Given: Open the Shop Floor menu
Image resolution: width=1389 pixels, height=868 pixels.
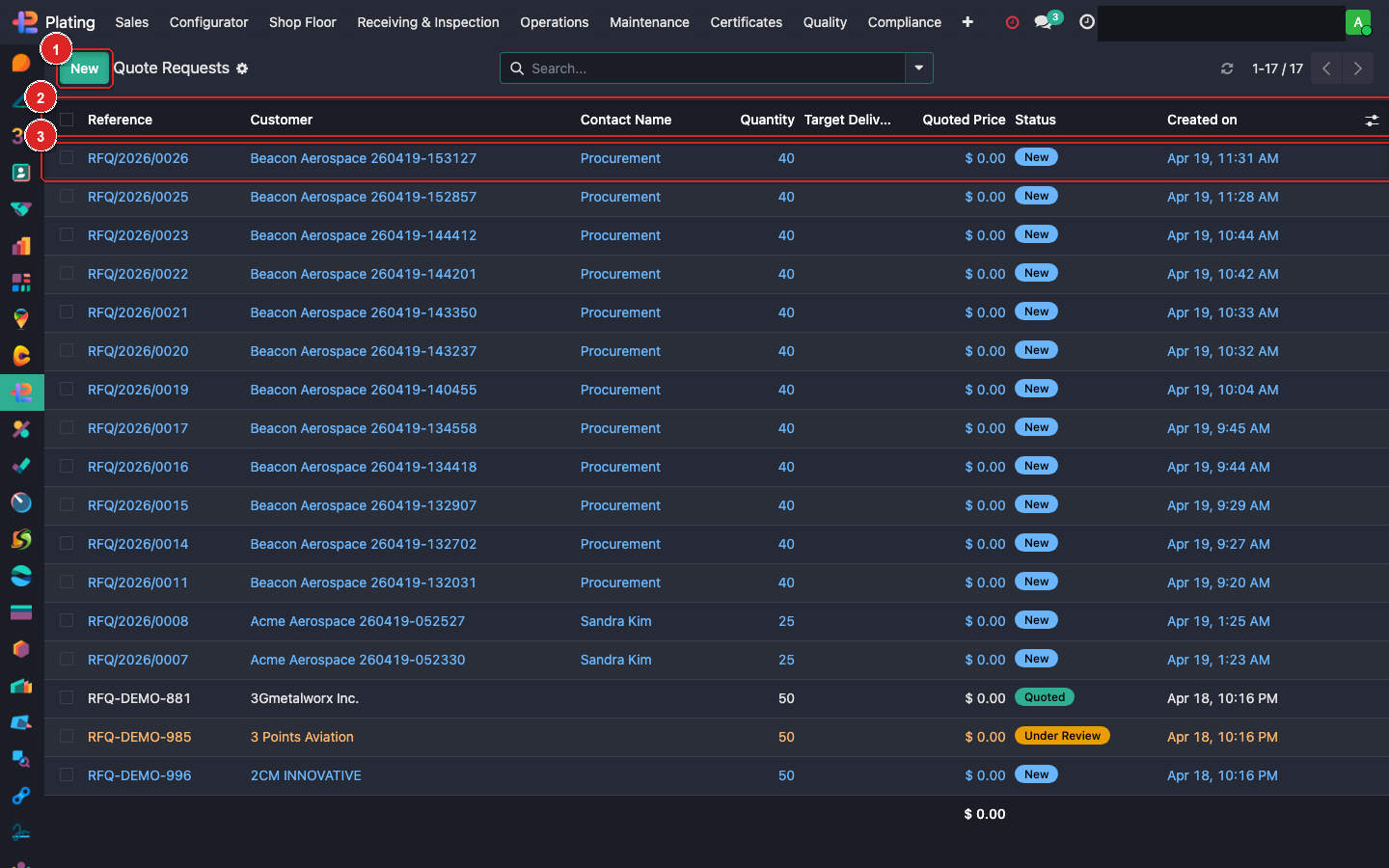Looking at the screenshot, I should pos(302,22).
